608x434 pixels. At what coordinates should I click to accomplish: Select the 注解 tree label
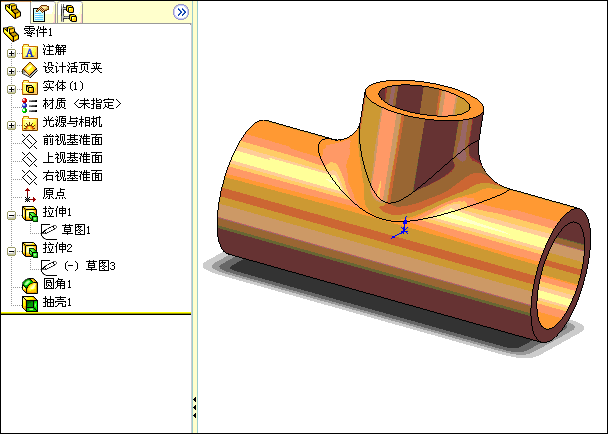tap(54, 50)
